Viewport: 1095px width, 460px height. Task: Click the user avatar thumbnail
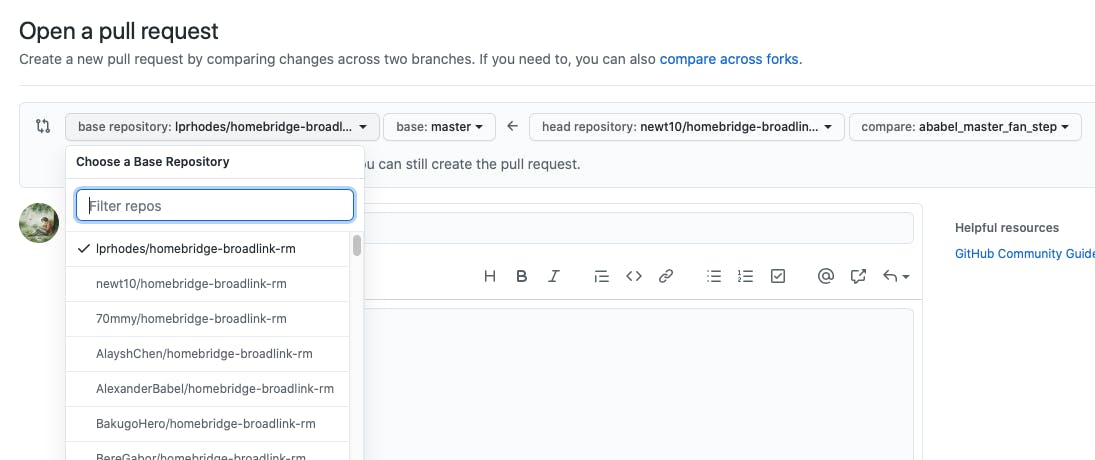point(39,223)
